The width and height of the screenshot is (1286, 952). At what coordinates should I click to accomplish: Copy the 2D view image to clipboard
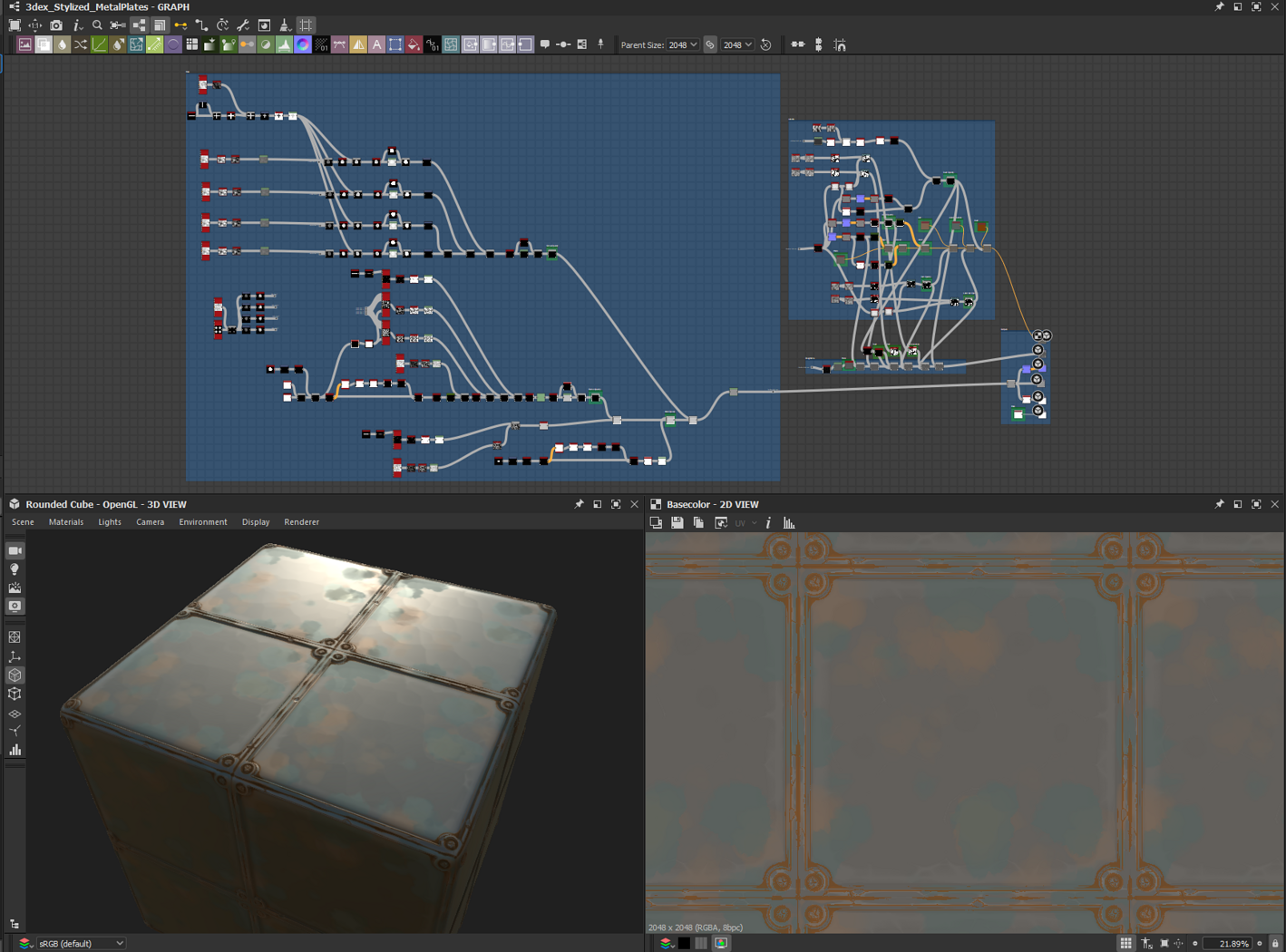pyautogui.click(x=699, y=523)
